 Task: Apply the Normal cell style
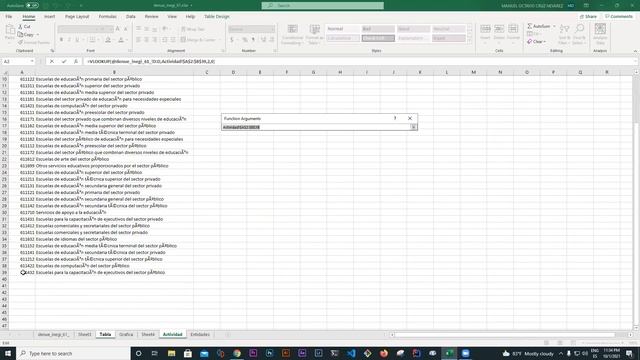343,29
